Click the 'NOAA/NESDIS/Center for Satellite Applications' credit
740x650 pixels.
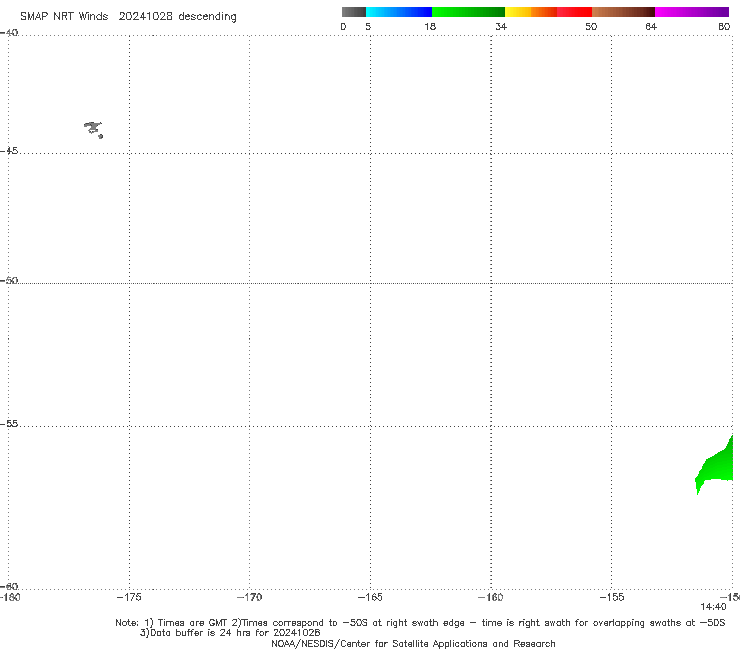pos(413,644)
